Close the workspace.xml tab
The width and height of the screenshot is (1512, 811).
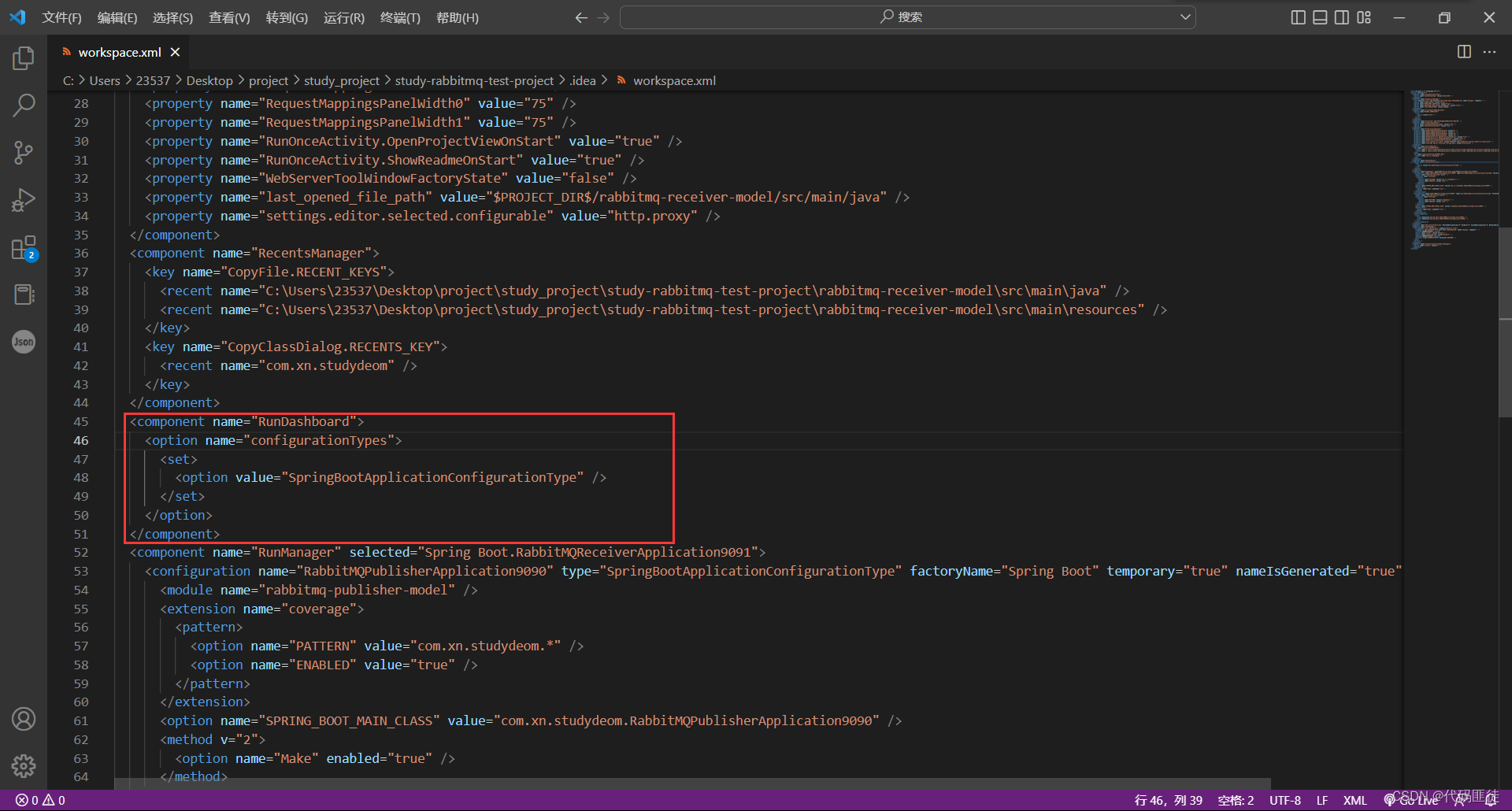[x=175, y=52]
